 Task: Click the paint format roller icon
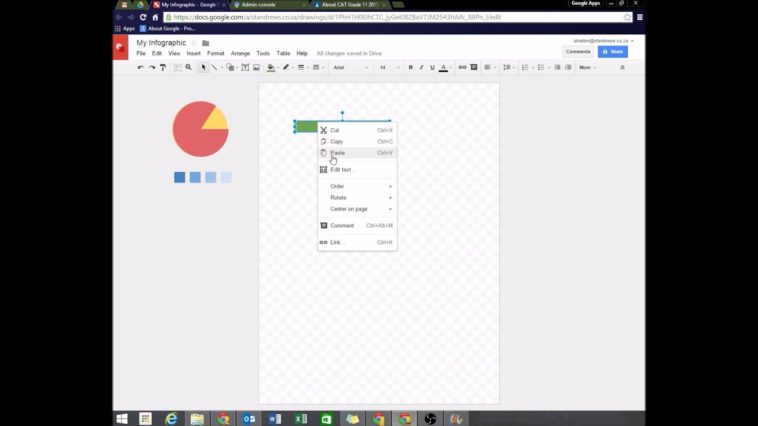(x=163, y=67)
